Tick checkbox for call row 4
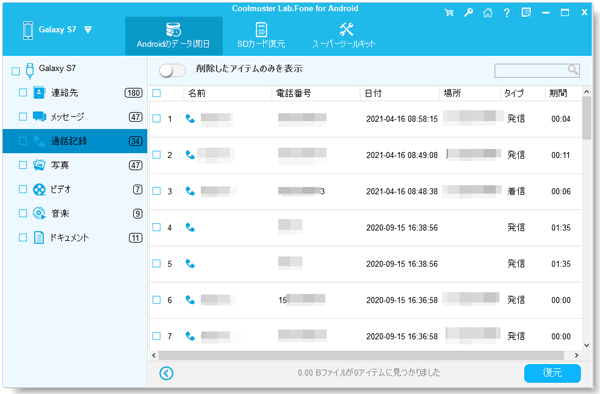 click(157, 227)
